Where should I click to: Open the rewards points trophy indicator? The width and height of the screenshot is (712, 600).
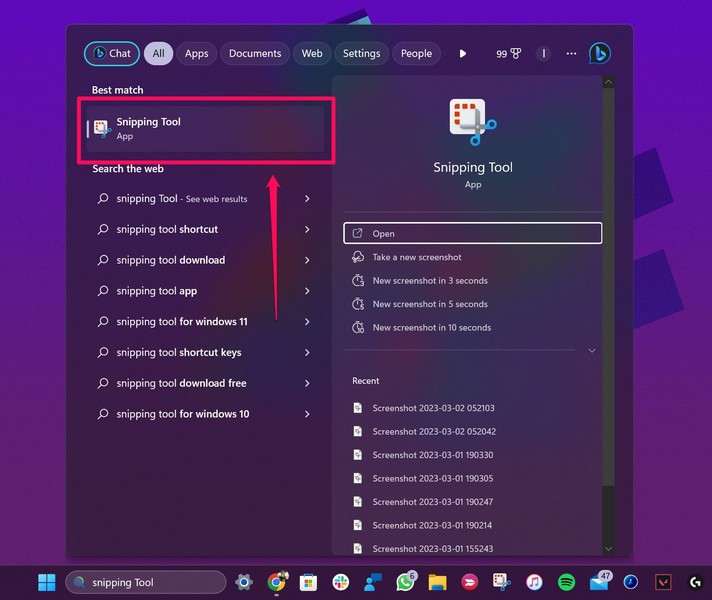pos(509,54)
